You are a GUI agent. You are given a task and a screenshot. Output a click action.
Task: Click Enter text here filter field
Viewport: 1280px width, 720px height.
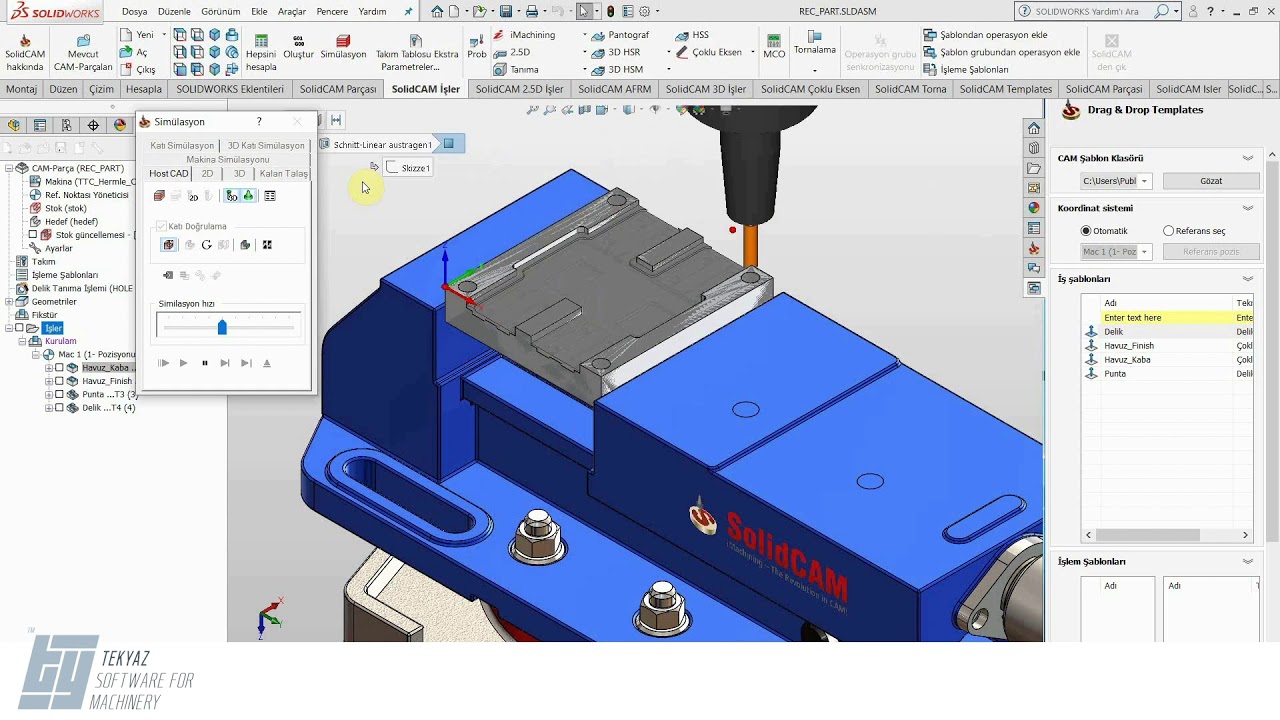coord(1166,318)
